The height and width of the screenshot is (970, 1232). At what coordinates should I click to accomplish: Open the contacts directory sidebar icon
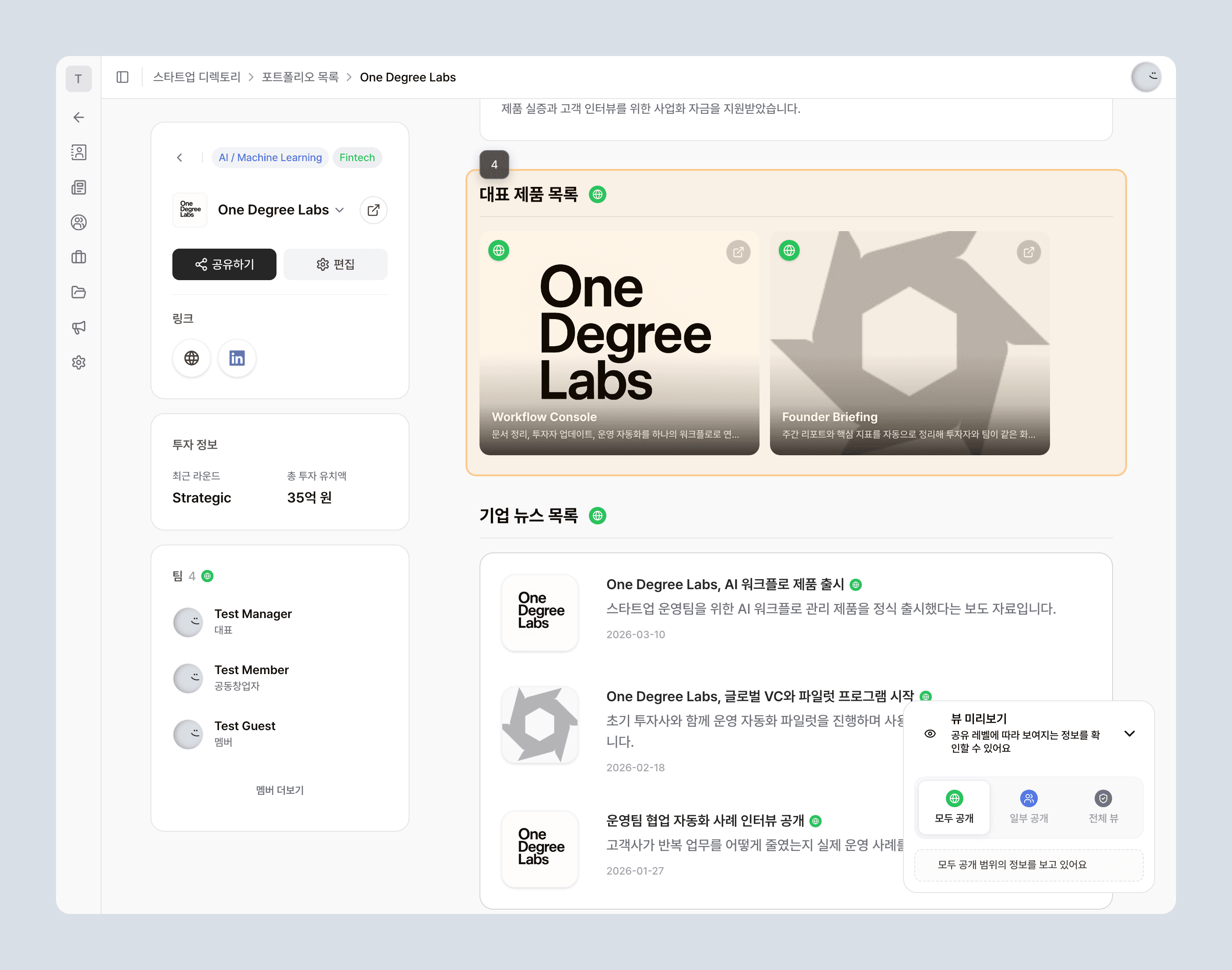tap(78, 152)
